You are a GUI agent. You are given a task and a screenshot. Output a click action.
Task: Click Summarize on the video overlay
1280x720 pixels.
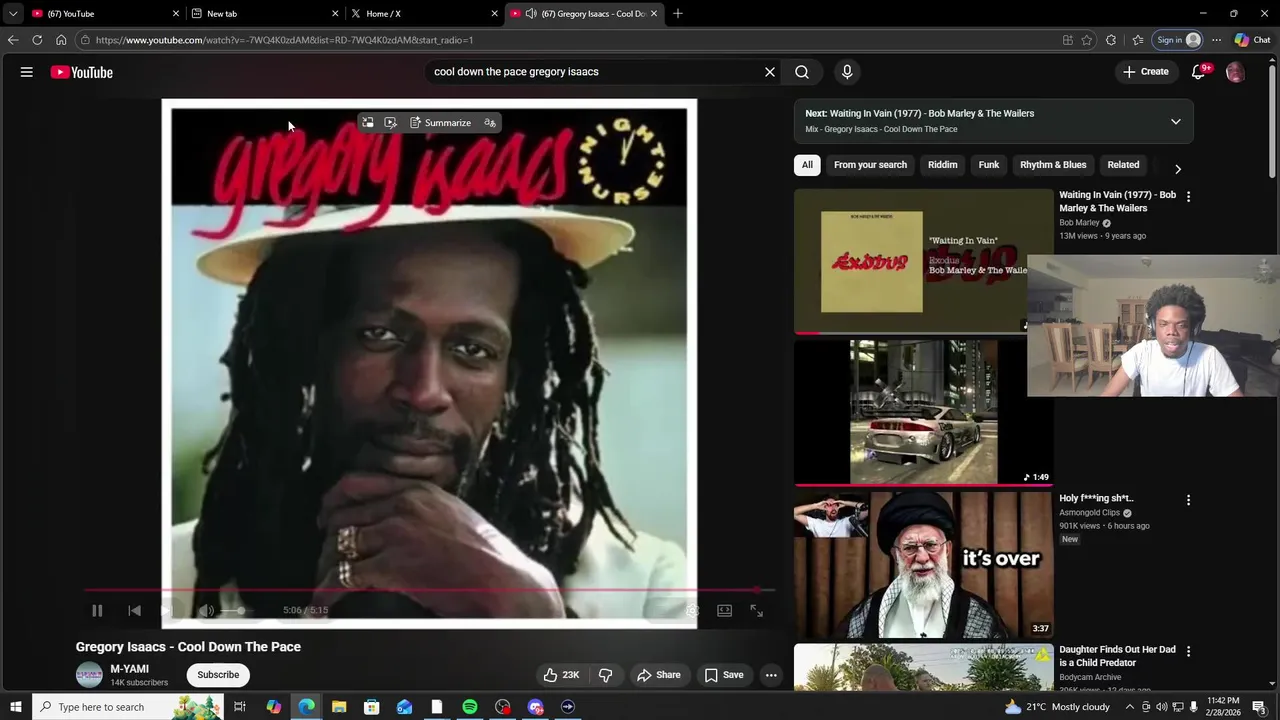(440, 123)
